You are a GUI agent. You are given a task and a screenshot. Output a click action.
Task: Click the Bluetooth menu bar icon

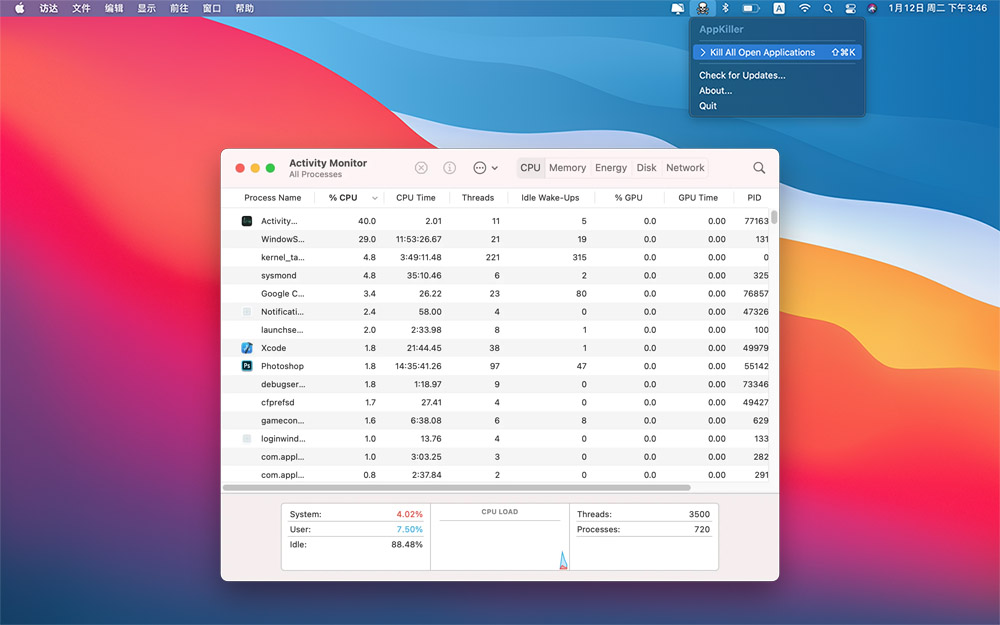tap(725, 8)
